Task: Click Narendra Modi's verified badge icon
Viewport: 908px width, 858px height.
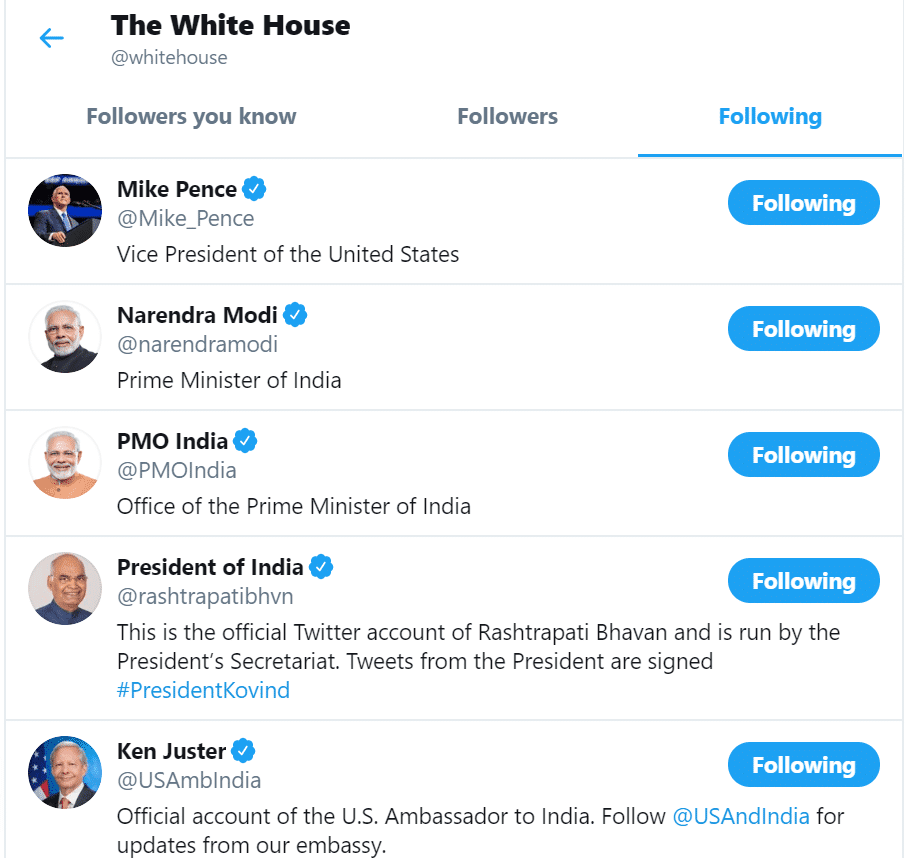Action: point(295,315)
